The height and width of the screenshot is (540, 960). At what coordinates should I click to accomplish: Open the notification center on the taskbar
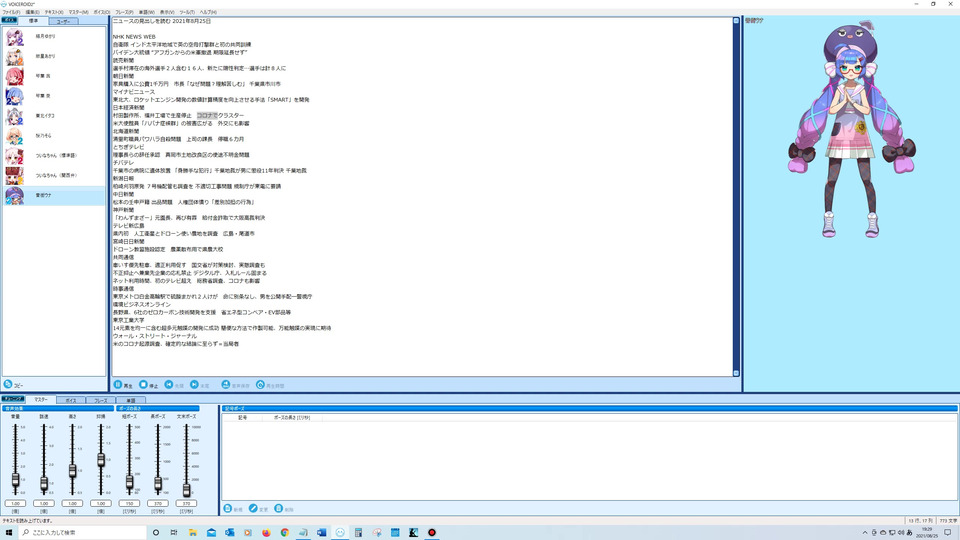pyautogui.click(x=948, y=533)
